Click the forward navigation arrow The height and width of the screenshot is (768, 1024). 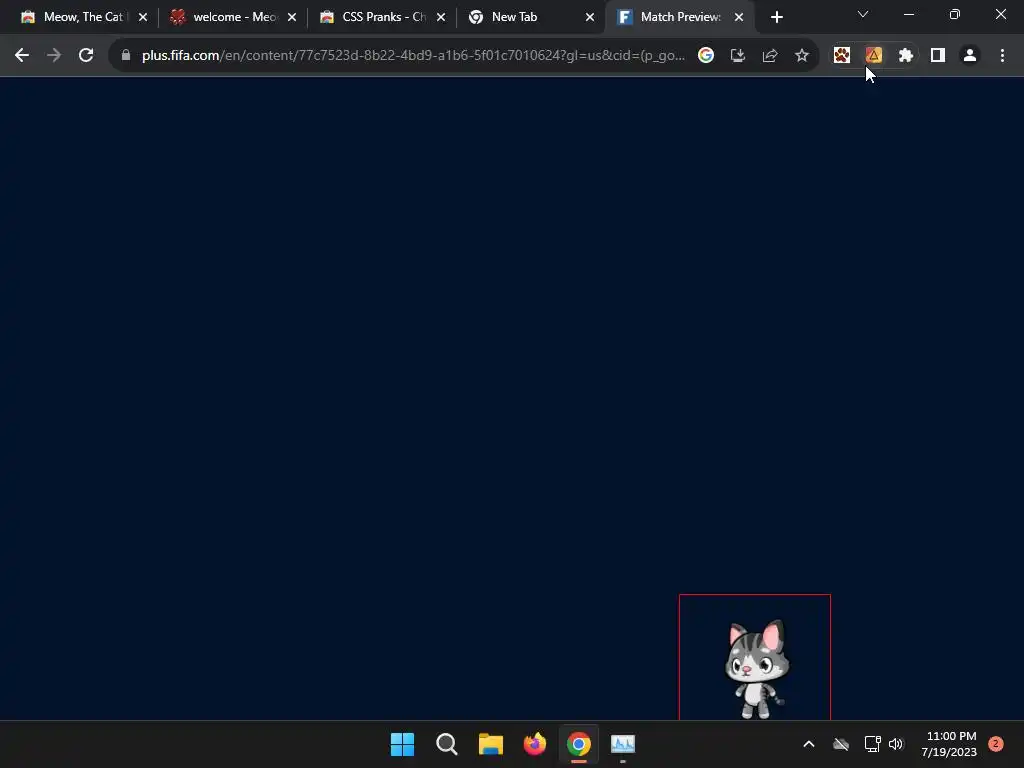54,56
